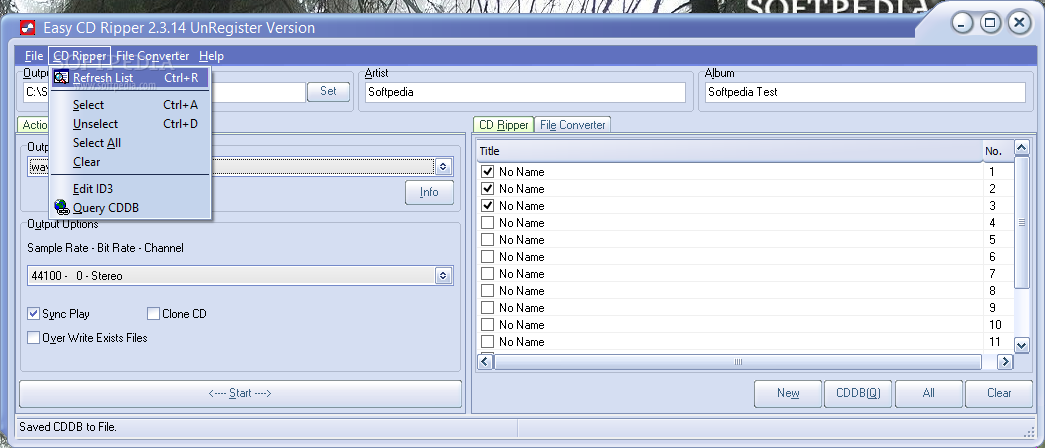Viewport: 1045px width, 448px height.
Task: Open the output format dropdown arrow
Action: click(443, 166)
